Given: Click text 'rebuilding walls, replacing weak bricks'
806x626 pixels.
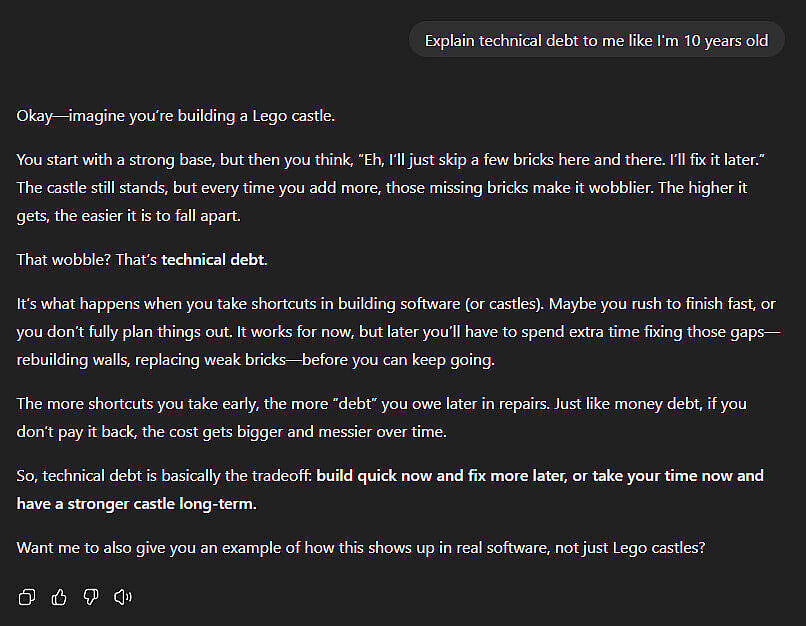Looking at the screenshot, I should (151, 360).
